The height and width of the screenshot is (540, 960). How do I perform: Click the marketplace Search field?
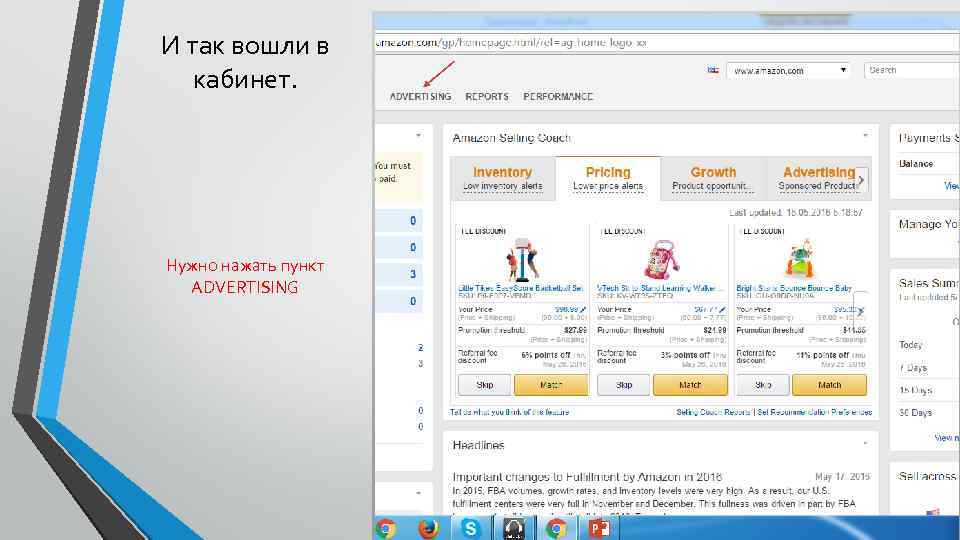(912, 70)
